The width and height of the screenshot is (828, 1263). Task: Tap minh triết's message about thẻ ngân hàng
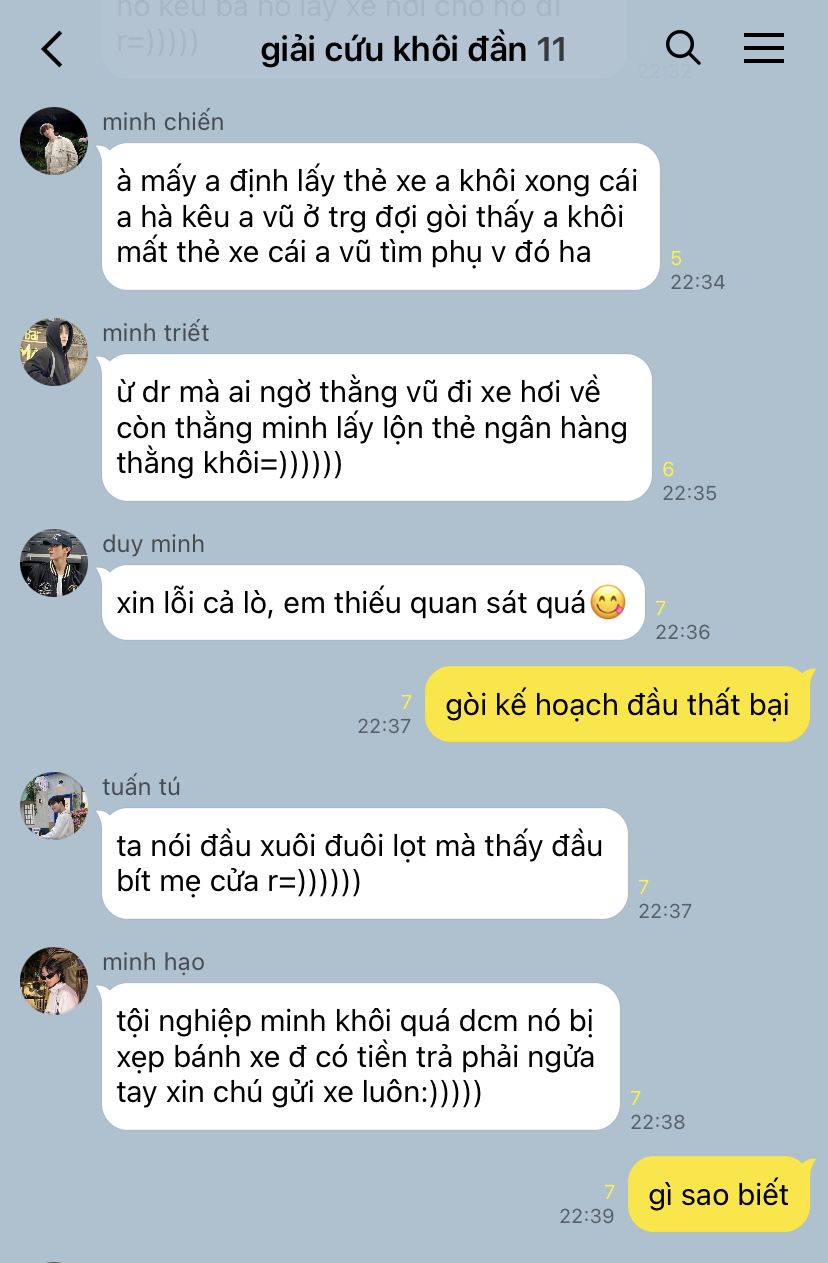tap(376, 428)
